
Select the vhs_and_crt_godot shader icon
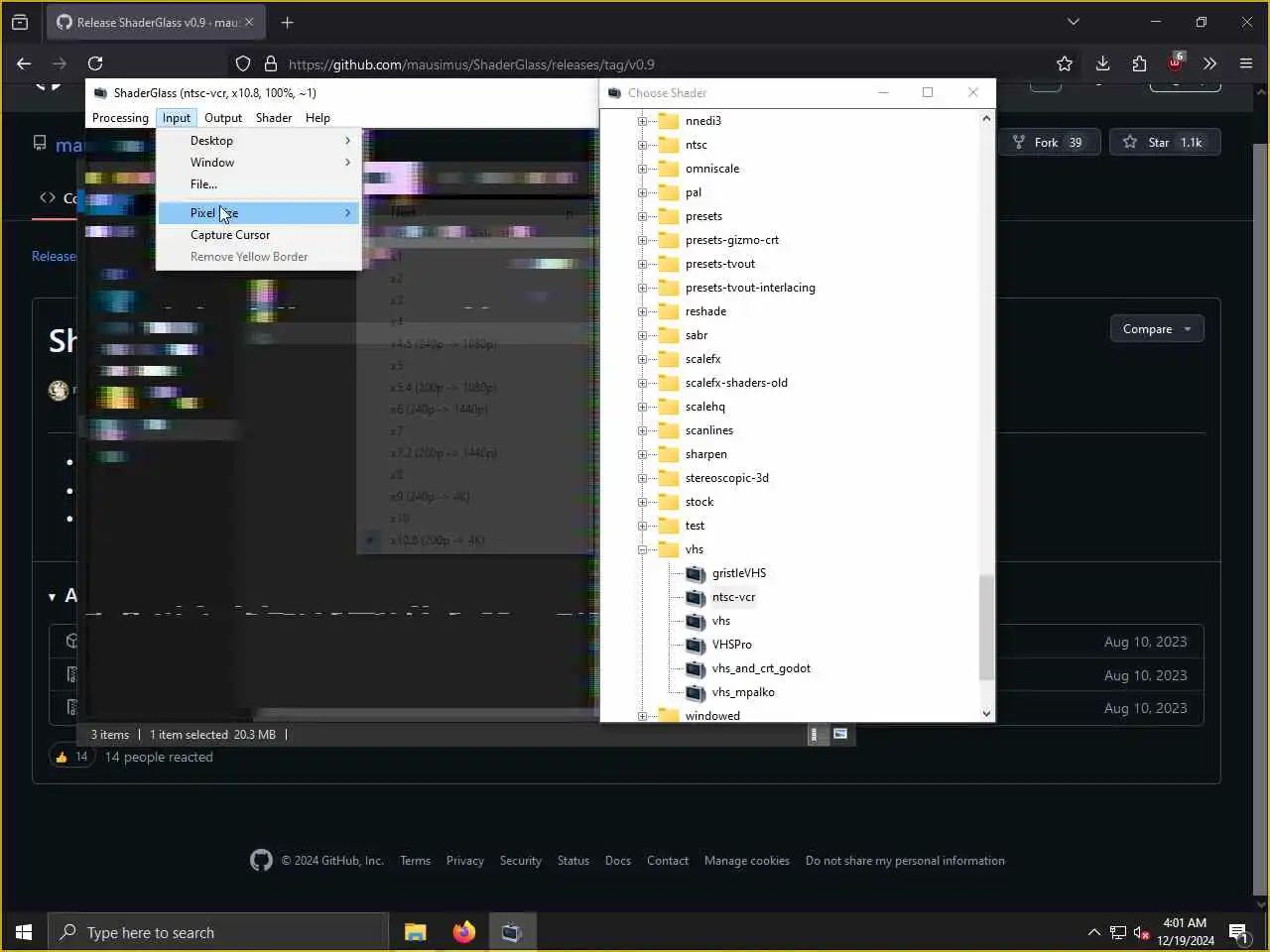tap(696, 668)
